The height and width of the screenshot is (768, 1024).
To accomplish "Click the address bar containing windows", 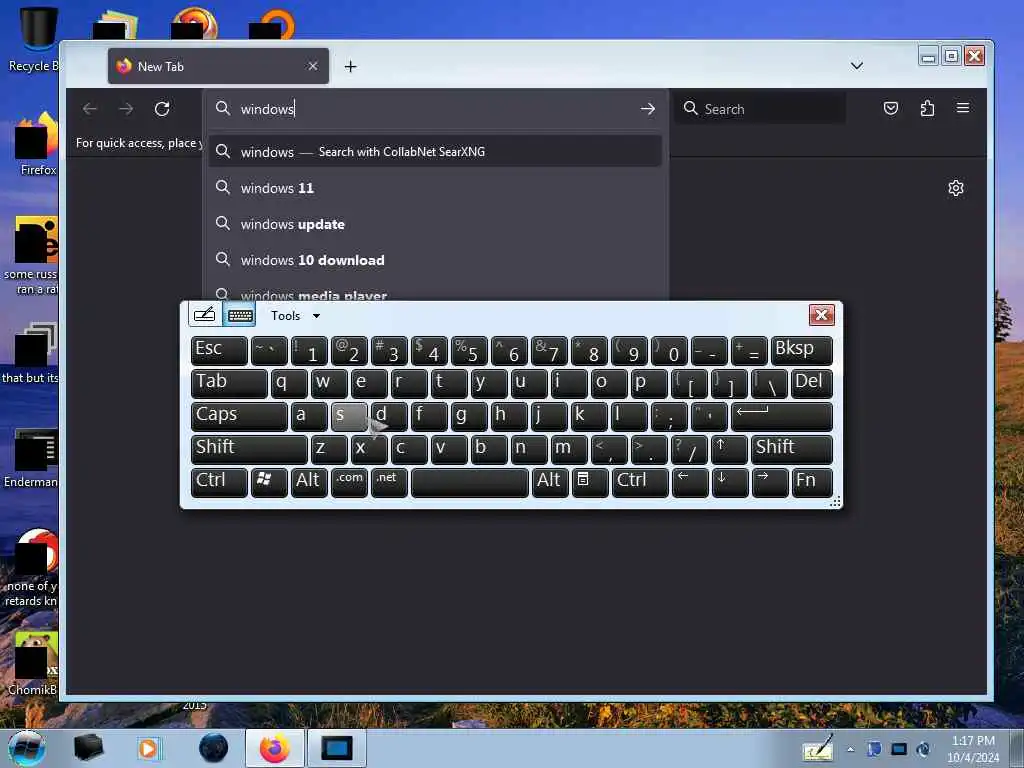I will (436, 108).
